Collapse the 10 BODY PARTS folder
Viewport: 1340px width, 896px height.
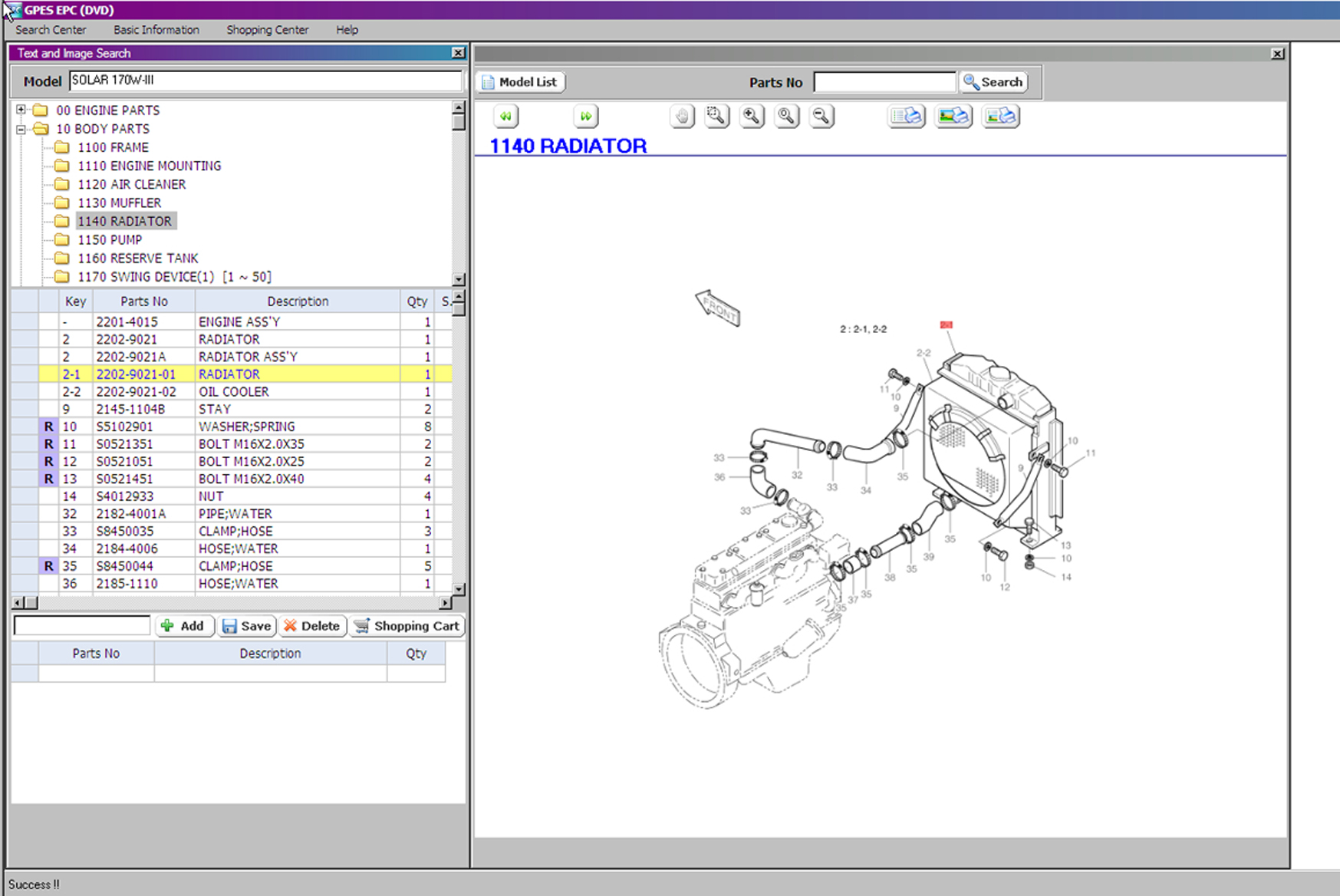[x=21, y=129]
